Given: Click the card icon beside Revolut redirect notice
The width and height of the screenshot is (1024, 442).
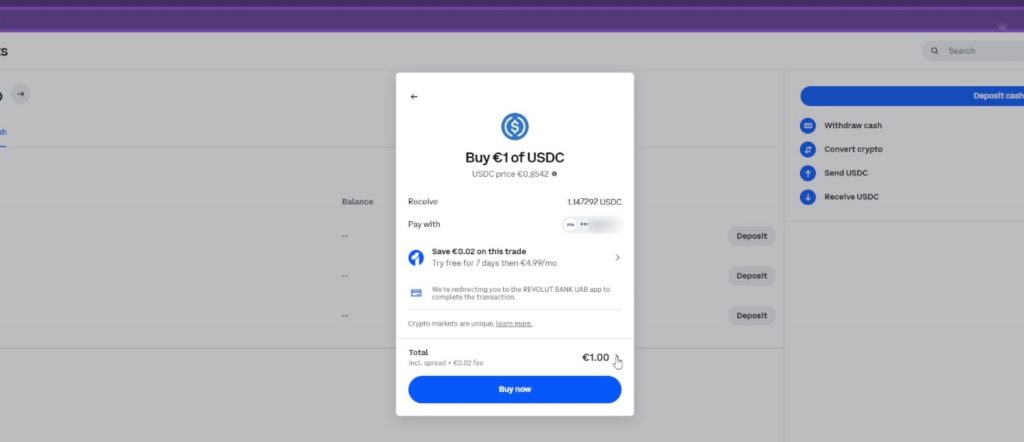Looking at the screenshot, I should point(416,293).
